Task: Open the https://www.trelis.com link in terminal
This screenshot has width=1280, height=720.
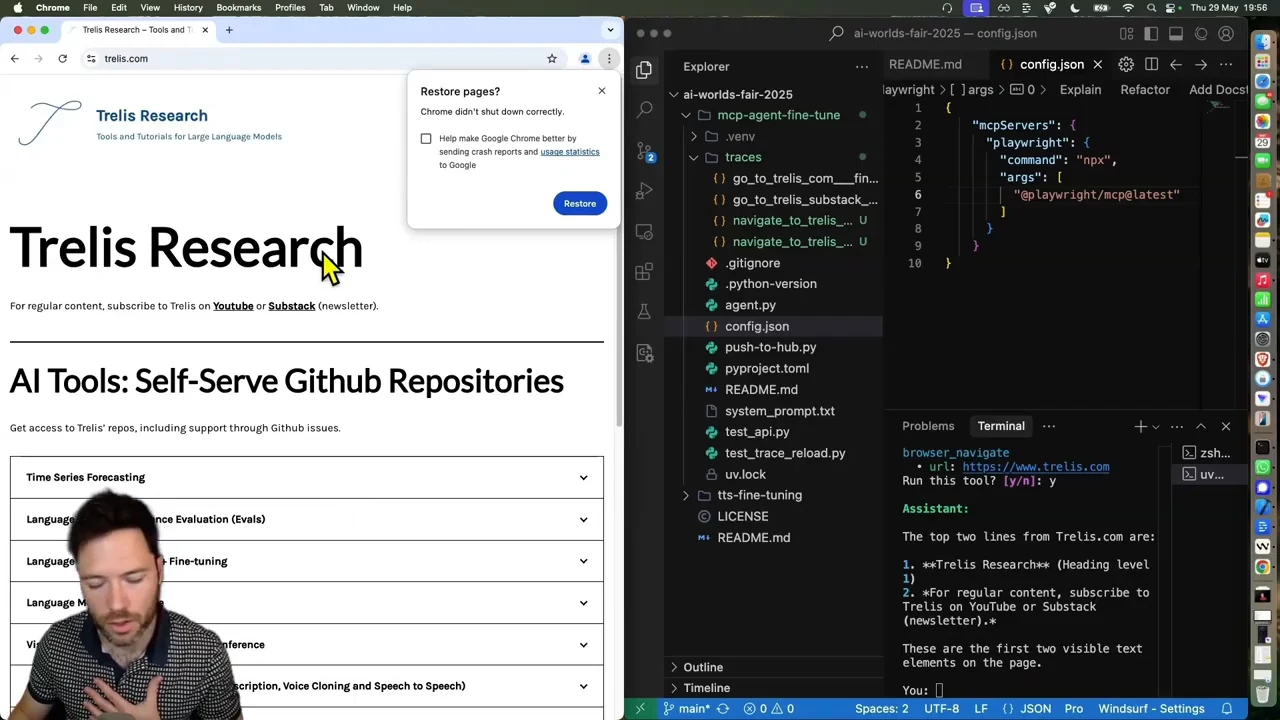Action: pos(1035,467)
